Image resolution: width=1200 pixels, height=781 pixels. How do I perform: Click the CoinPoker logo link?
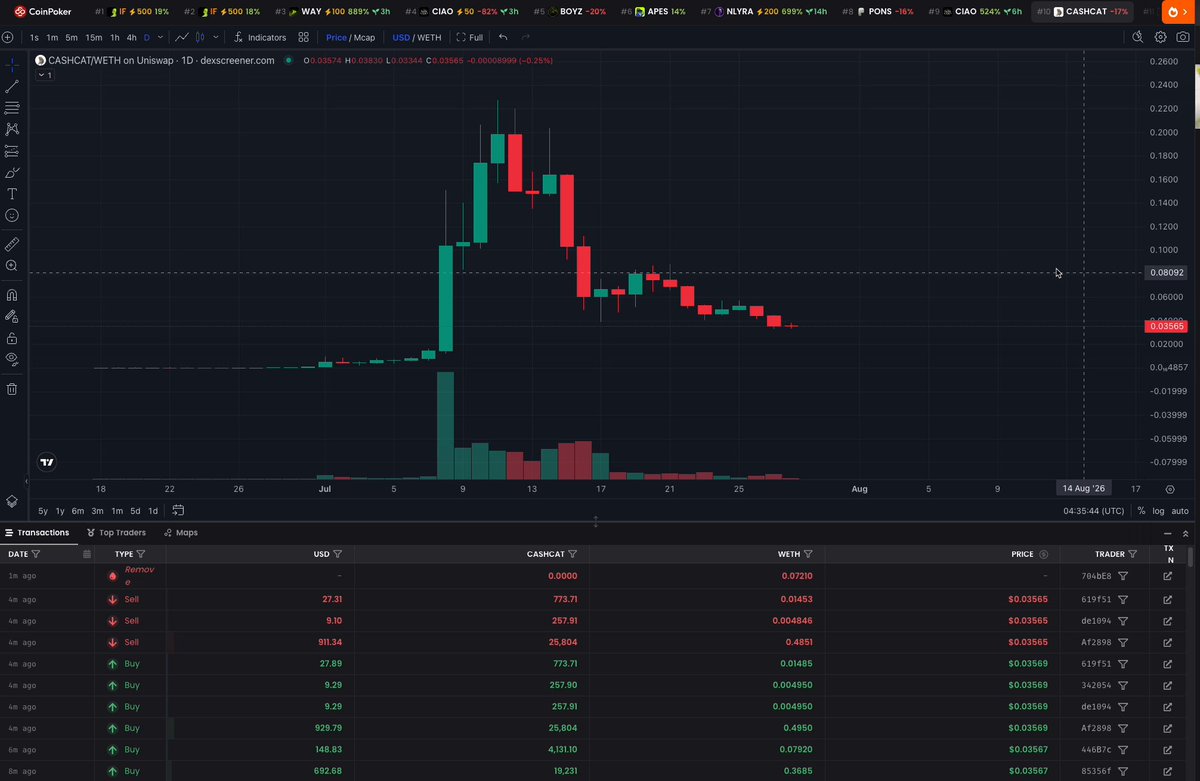click(43, 12)
